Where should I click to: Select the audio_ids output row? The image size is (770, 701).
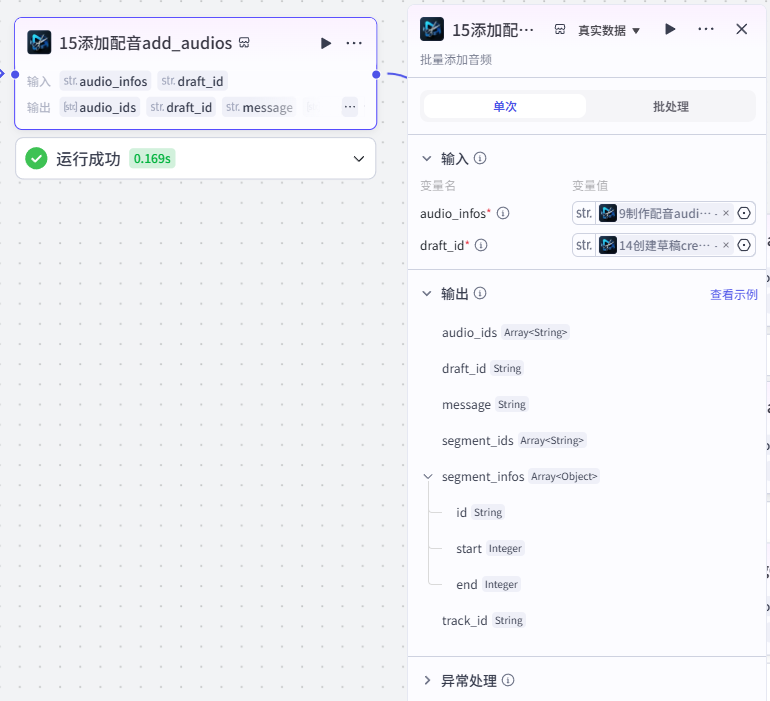point(505,333)
